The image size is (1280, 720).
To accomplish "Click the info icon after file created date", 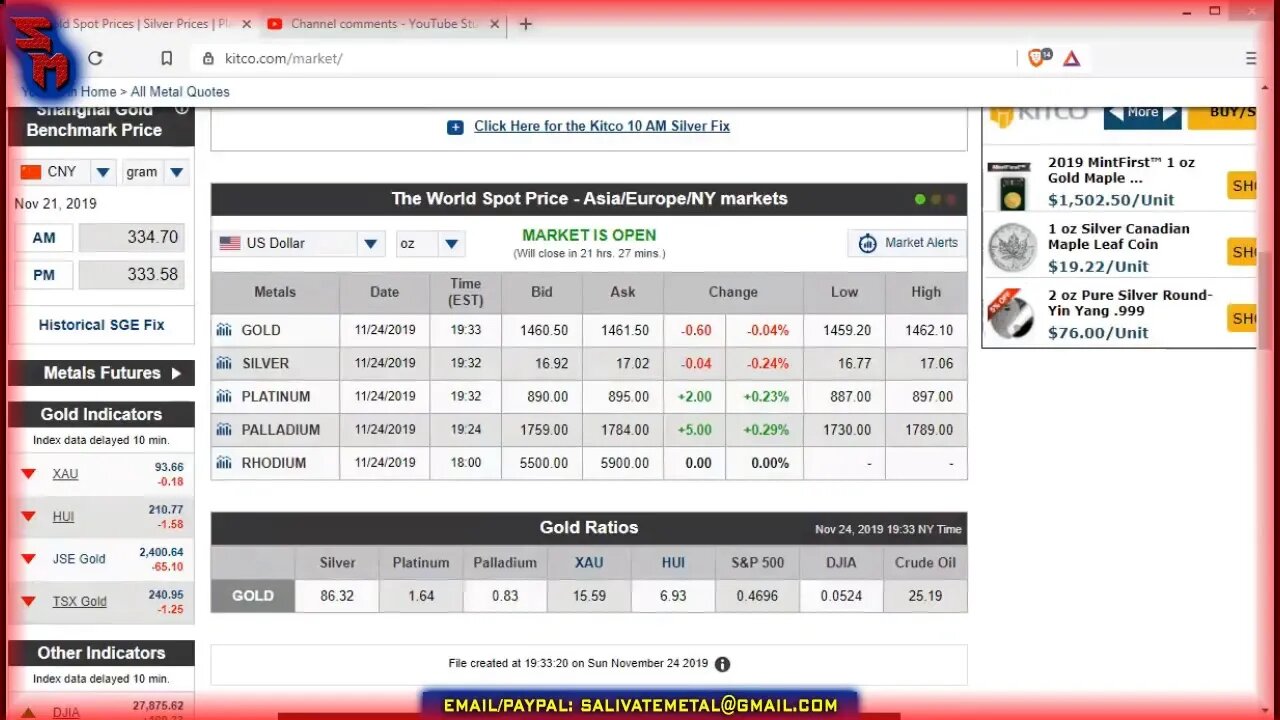I will click(x=723, y=664).
